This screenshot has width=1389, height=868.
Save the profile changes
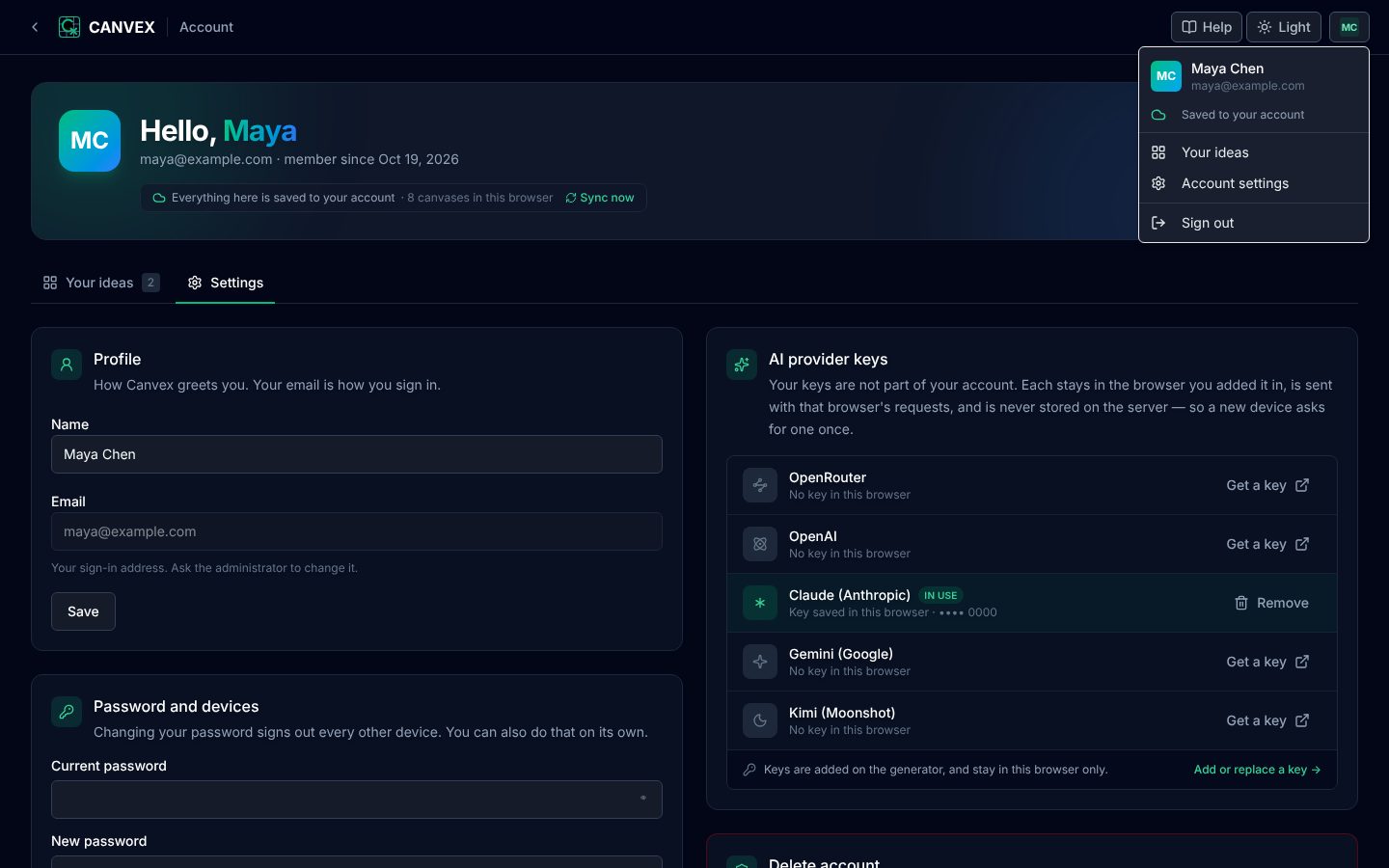coord(83,611)
